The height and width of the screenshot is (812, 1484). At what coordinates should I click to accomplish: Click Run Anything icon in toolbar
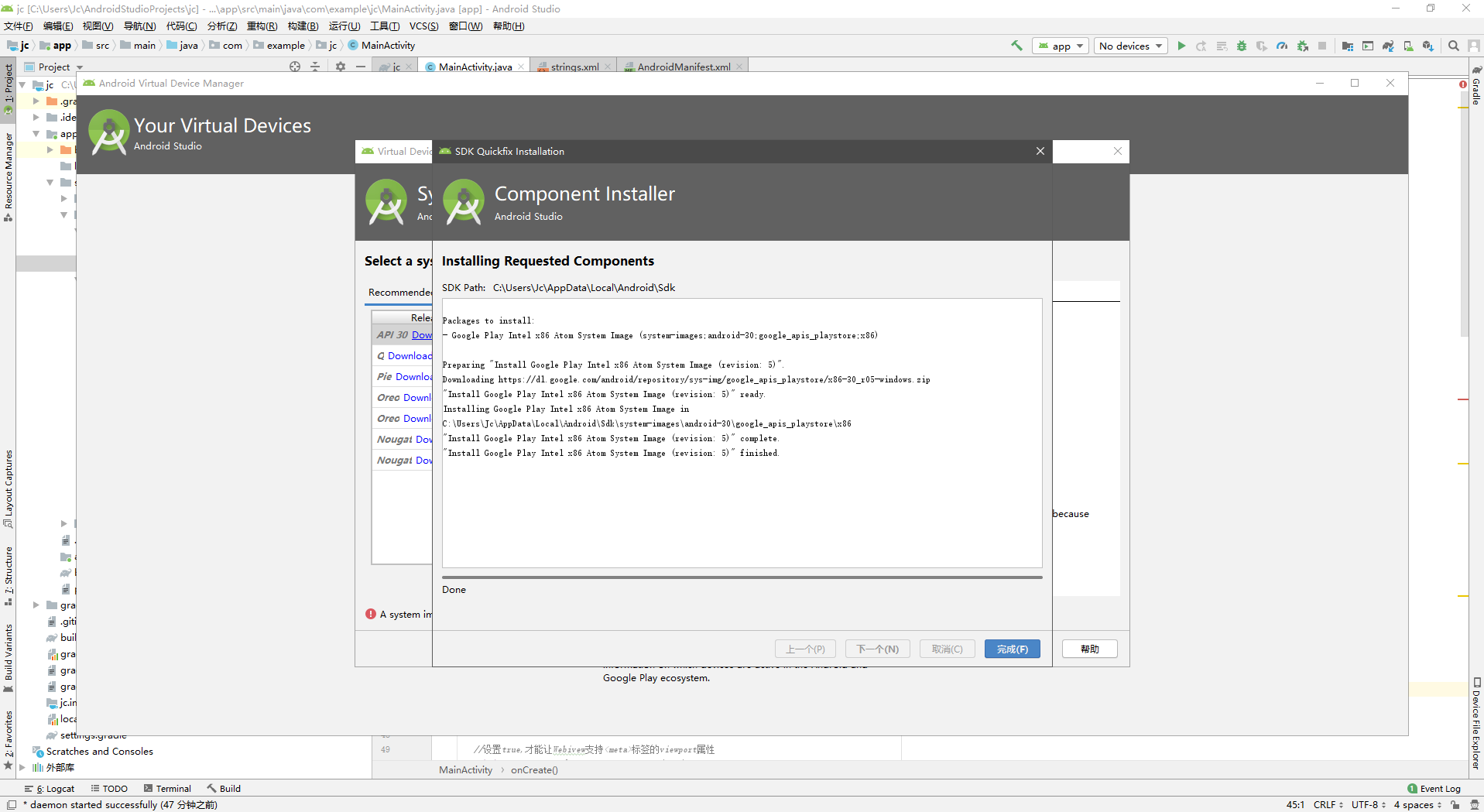1368,46
